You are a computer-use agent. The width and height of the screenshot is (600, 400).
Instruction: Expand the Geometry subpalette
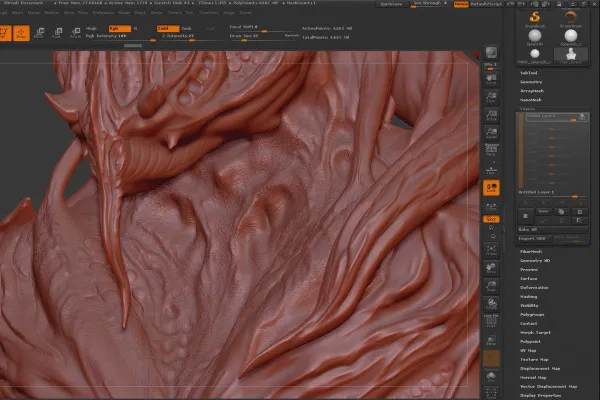click(x=531, y=82)
